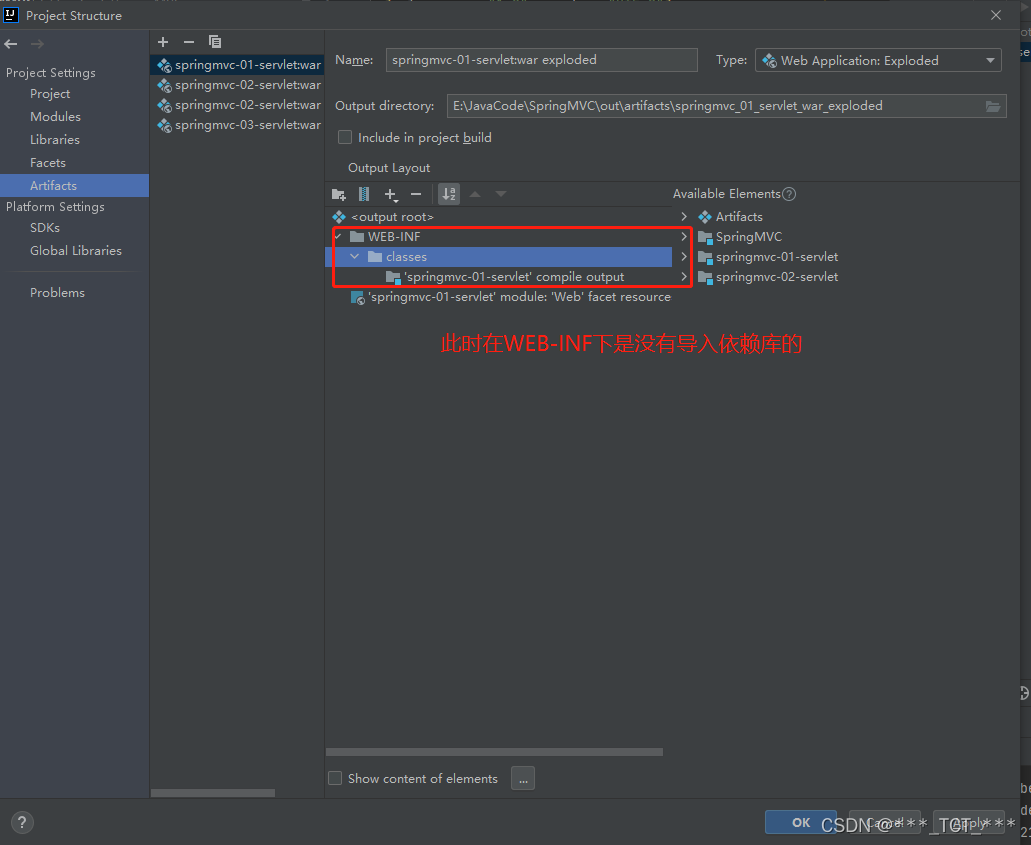Image resolution: width=1031 pixels, height=845 pixels.
Task: Open Facets settings page
Action: [47, 162]
